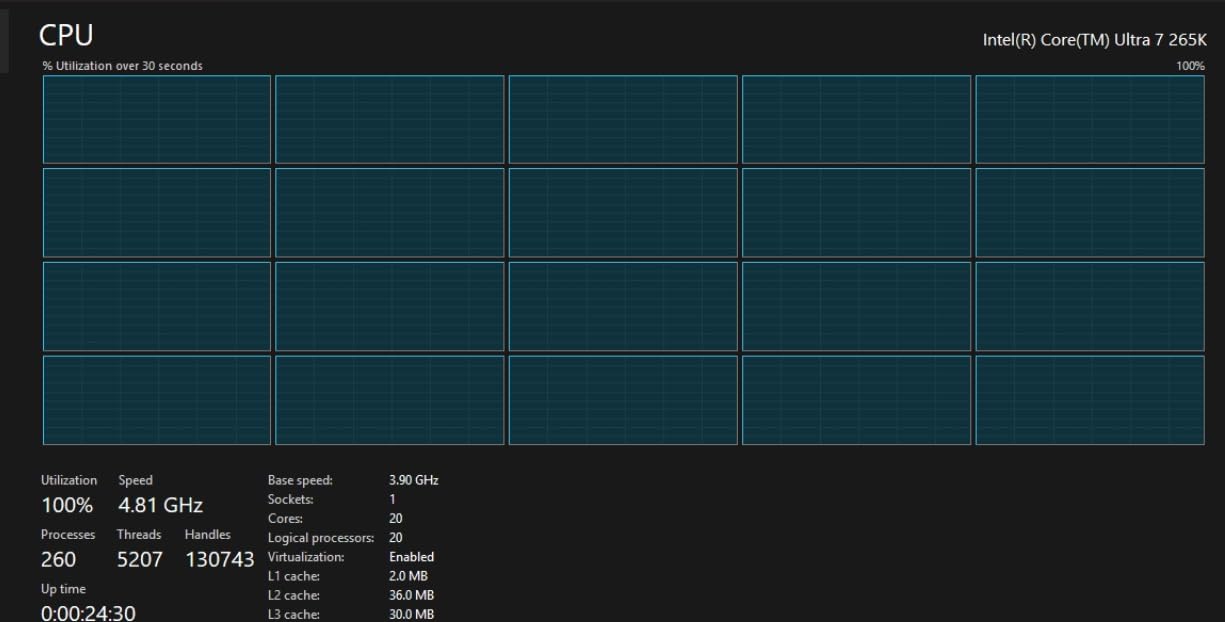
Task: Select the first logical processor graph in the top row
Action: [157, 119]
